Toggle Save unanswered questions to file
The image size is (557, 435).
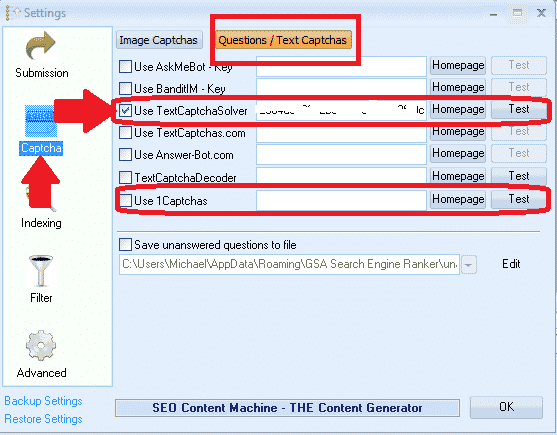pyautogui.click(x=125, y=245)
